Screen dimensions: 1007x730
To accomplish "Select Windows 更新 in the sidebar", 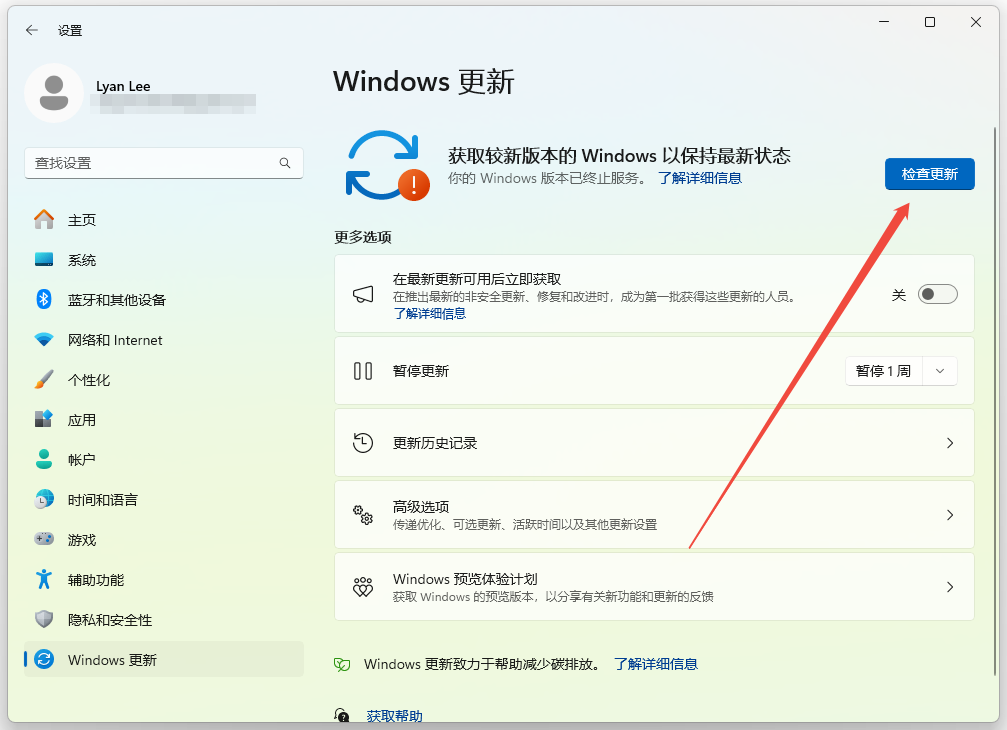I will [164, 659].
